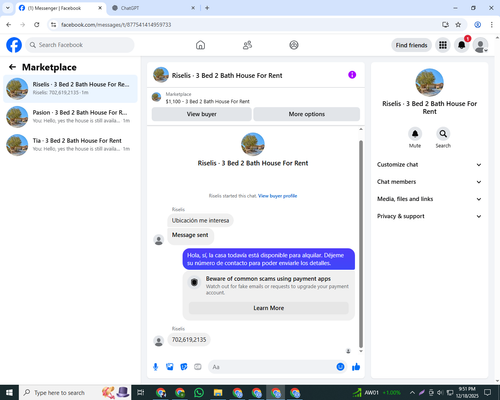Go back with the browser back arrow
The width and height of the screenshot is (500, 400).
click(9, 25)
